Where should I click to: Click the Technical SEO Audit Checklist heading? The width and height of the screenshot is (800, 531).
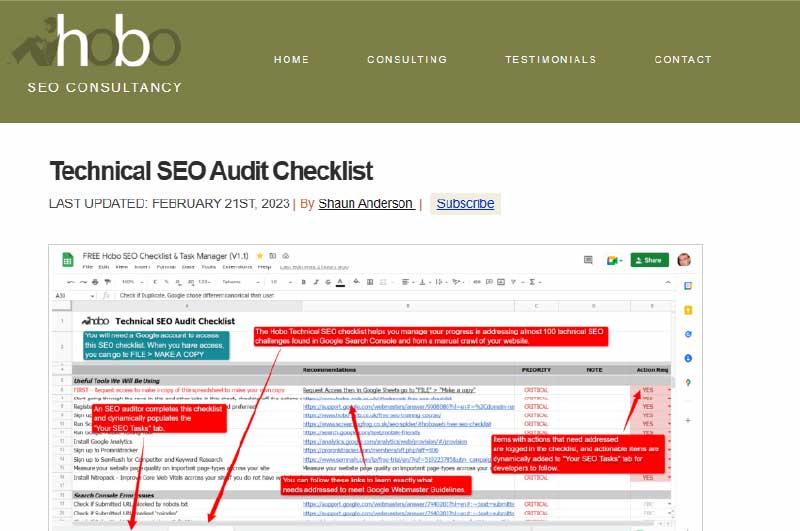click(211, 171)
